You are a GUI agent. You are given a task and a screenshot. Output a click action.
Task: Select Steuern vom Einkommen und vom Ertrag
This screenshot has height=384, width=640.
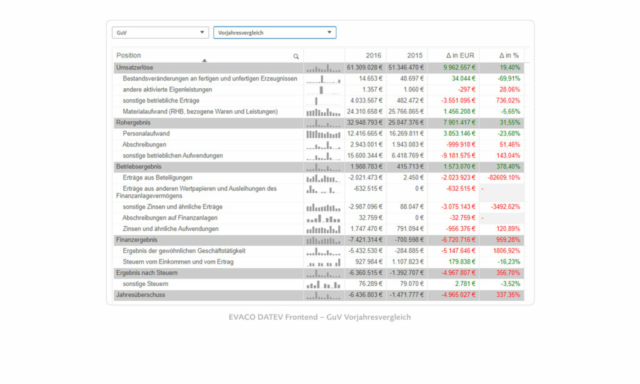[x=319, y=262]
